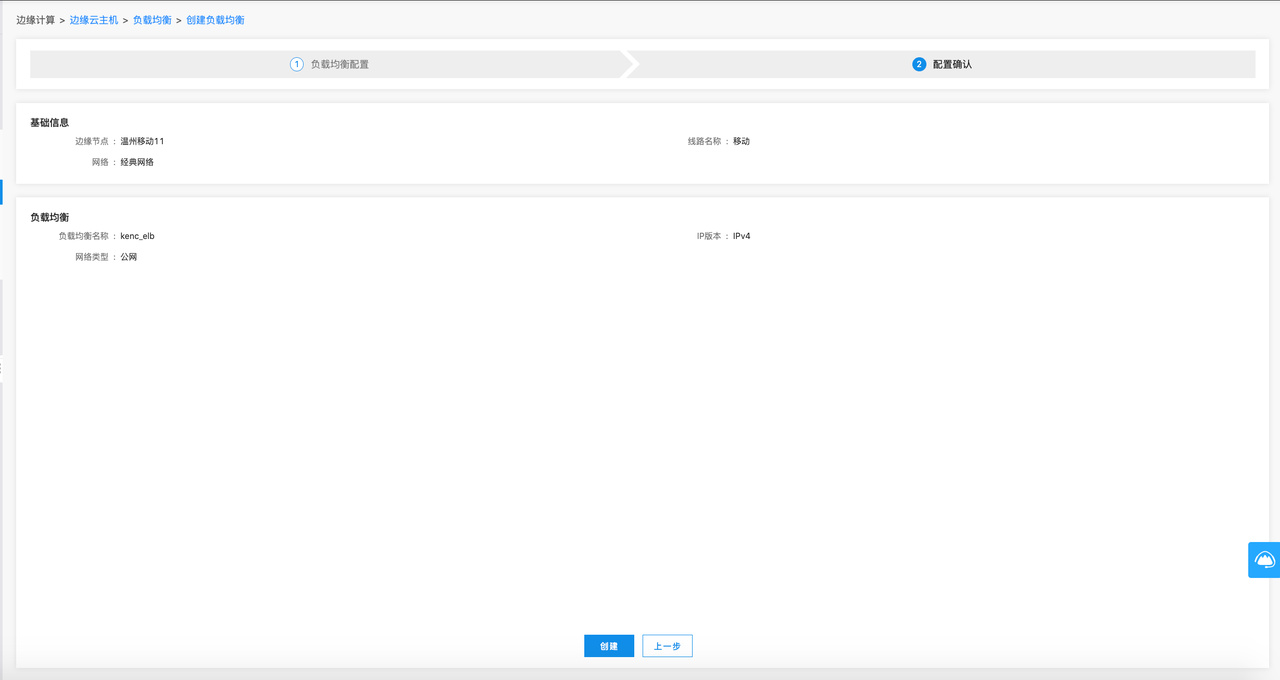Go back with 上一步 button
Image resolution: width=1280 pixels, height=680 pixels.
pyautogui.click(x=667, y=646)
